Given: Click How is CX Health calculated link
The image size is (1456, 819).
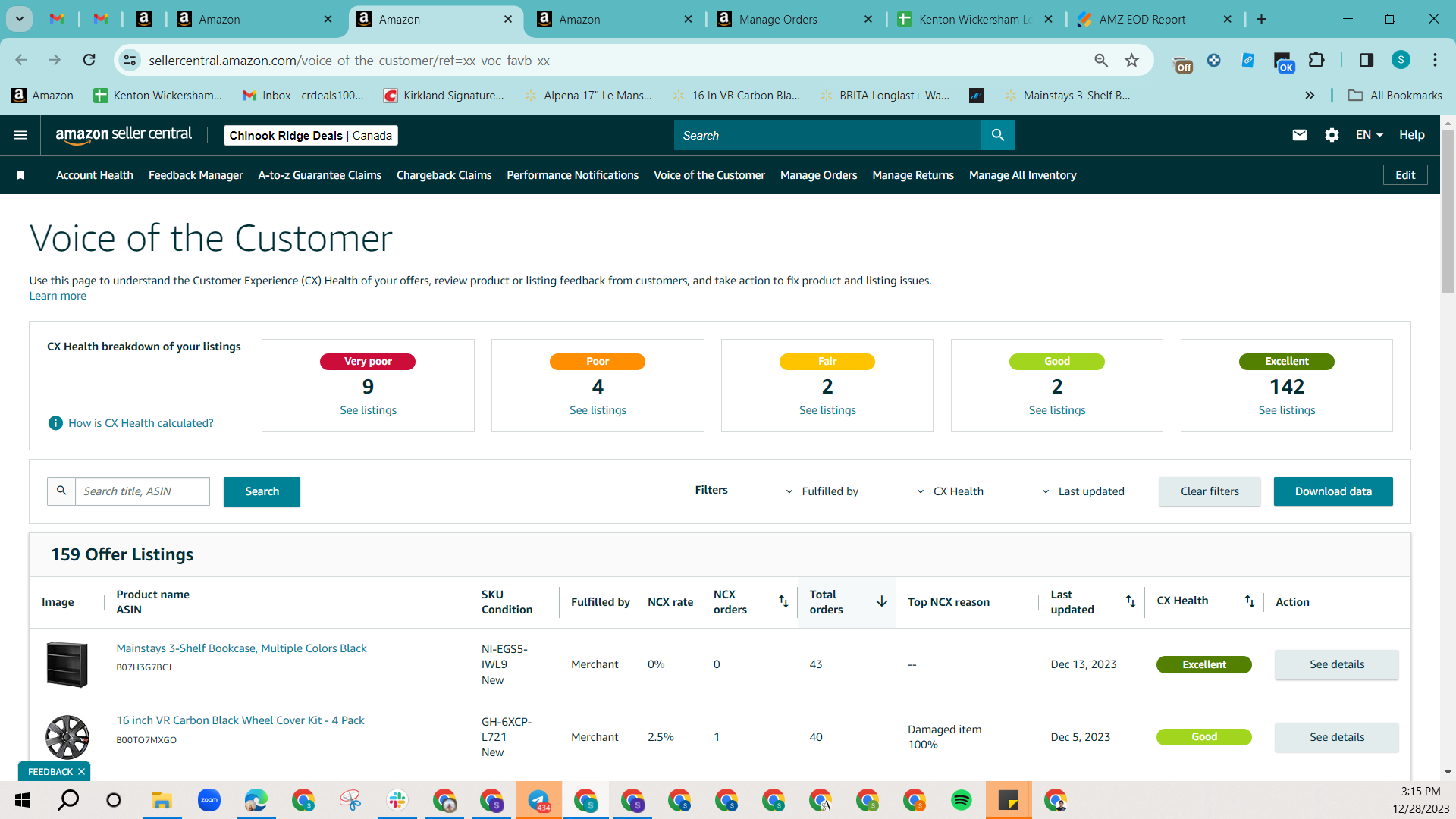Looking at the screenshot, I should [141, 423].
